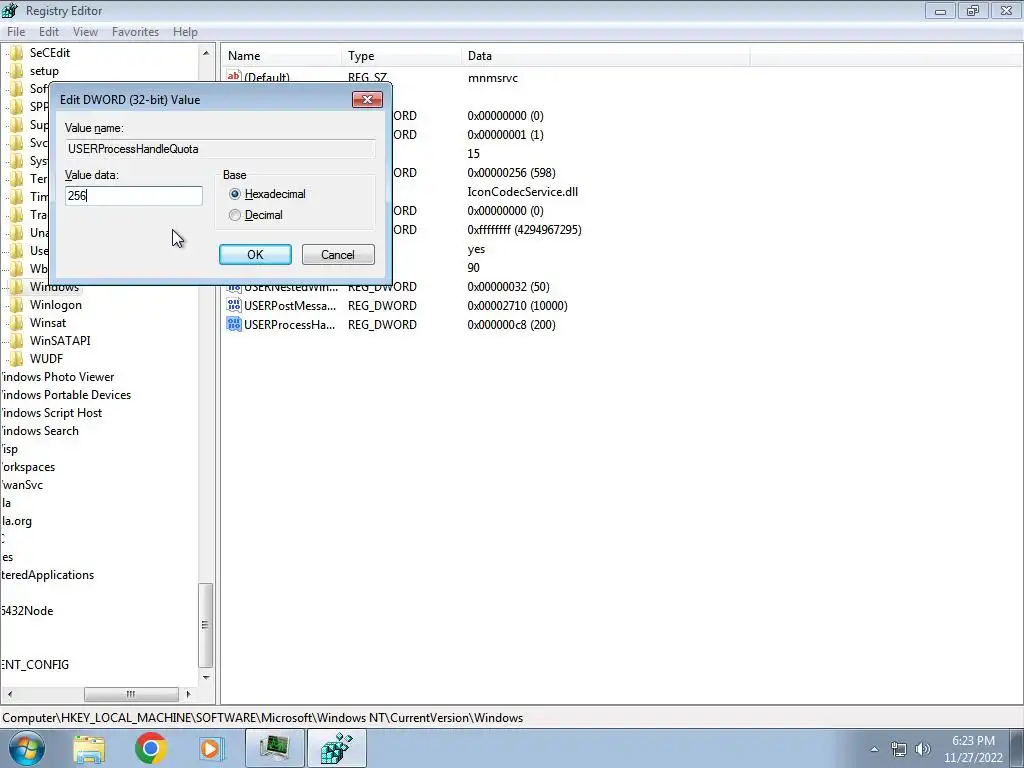Click the data IconCodecService.dll
The width and height of the screenshot is (1024, 768).
click(x=522, y=192)
